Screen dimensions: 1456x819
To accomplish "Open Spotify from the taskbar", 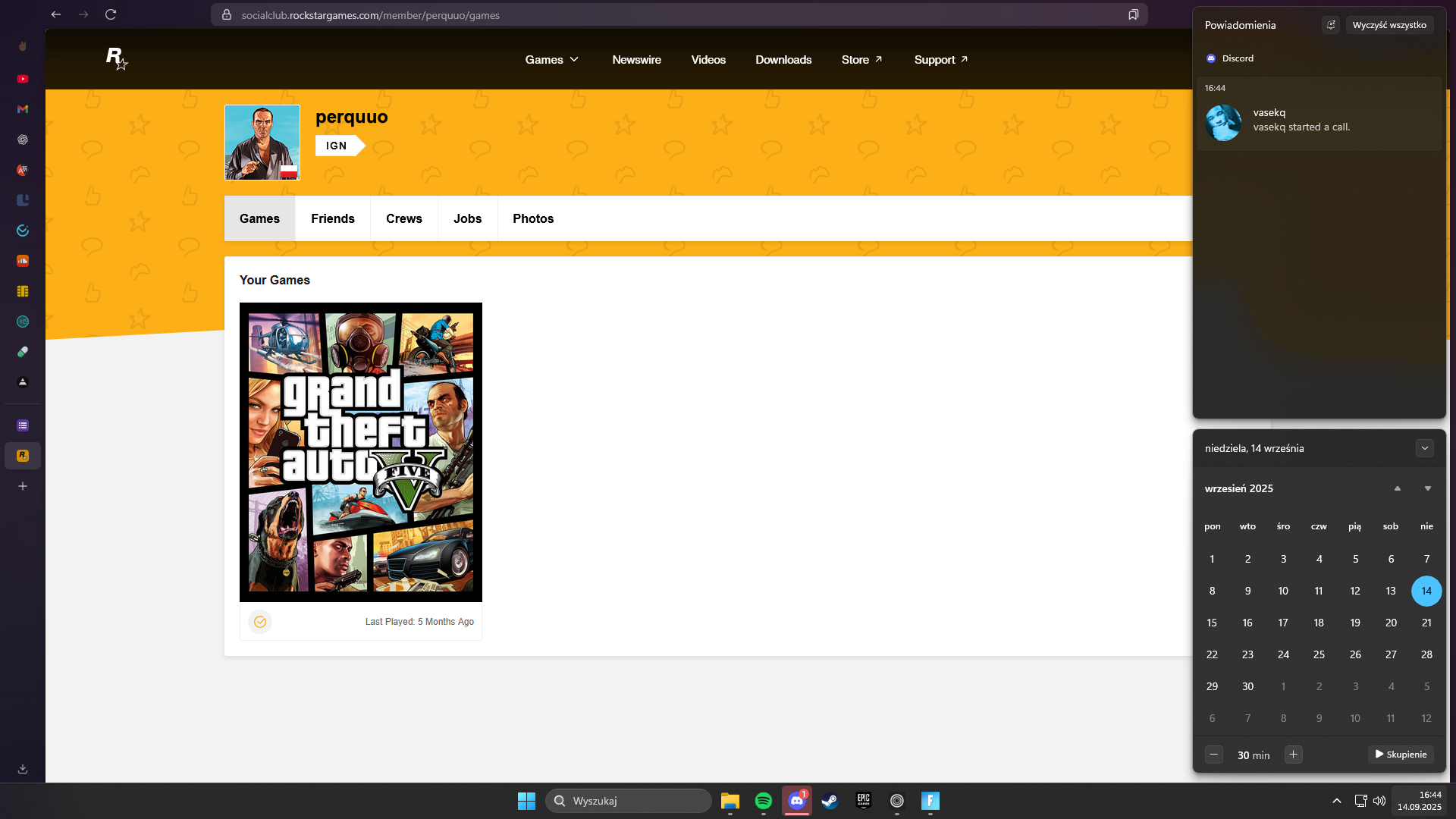I will coord(764,801).
